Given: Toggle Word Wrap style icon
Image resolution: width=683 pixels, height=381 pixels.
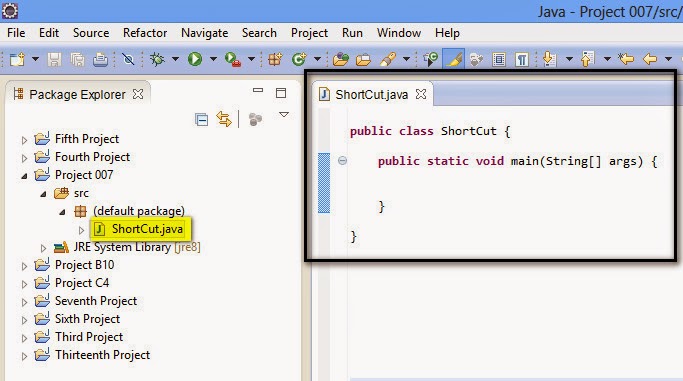Looking at the screenshot, I should click(476, 59).
